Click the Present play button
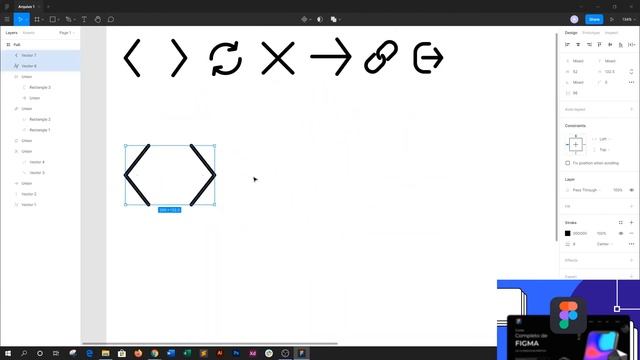The height and width of the screenshot is (360, 640). coord(611,19)
